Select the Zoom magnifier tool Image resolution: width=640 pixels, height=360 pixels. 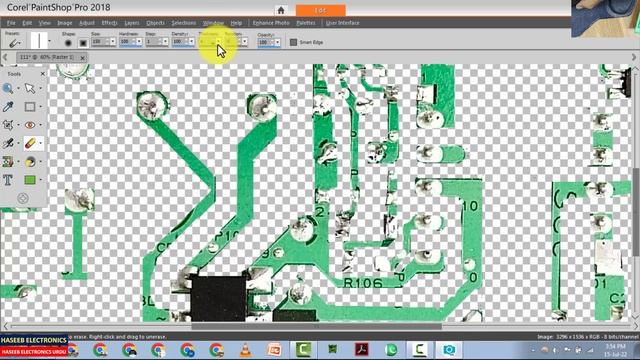tap(8, 88)
